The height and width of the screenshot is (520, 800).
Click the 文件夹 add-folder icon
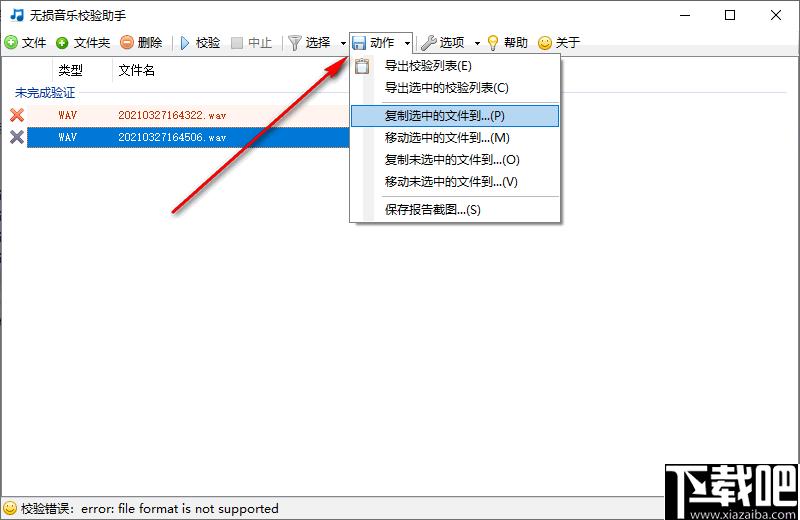click(62, 43)
